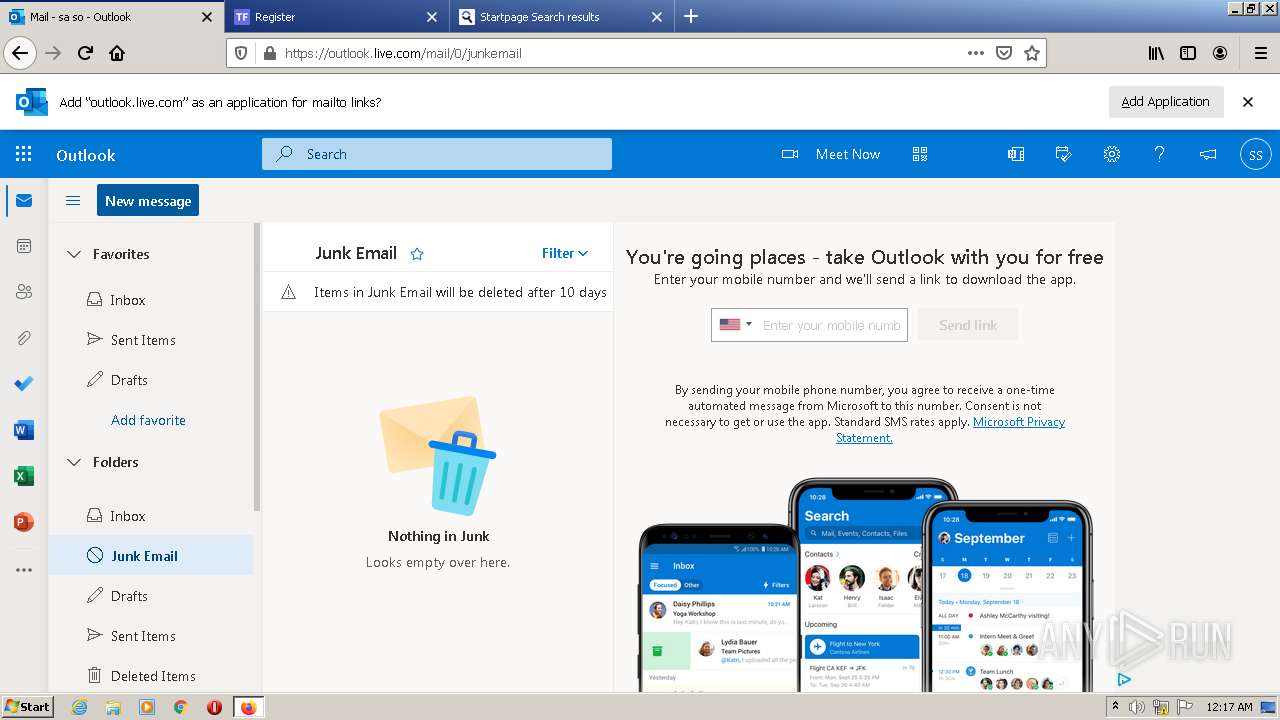Open the Windows Start menu
1280x720 pixels.
pyautogui.click(x=27, y=706)
